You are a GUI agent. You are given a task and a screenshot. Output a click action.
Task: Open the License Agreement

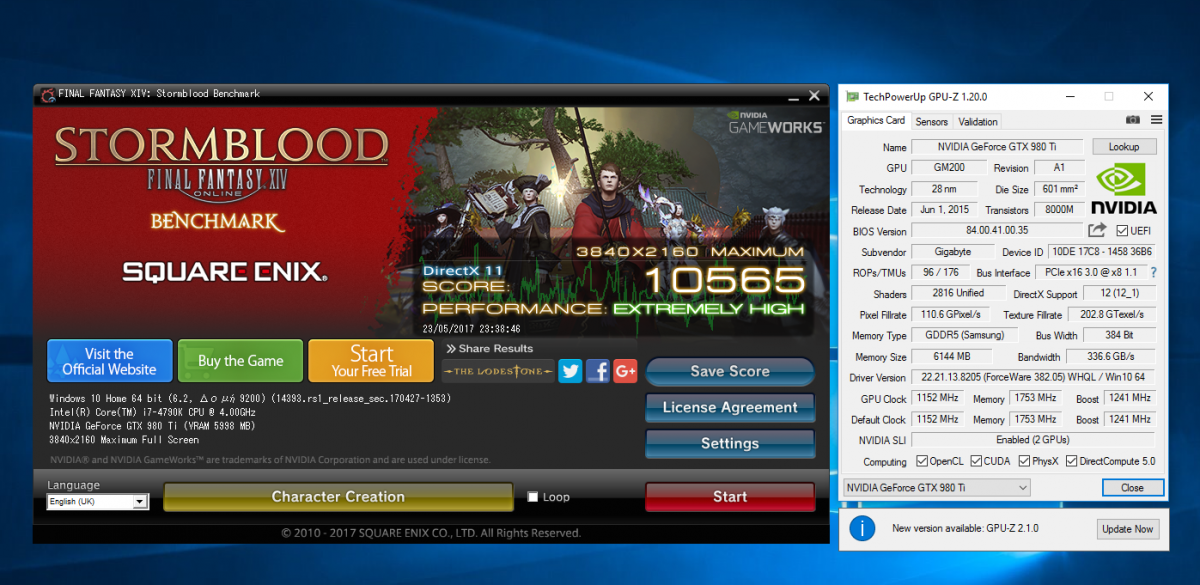coord(730,407)
